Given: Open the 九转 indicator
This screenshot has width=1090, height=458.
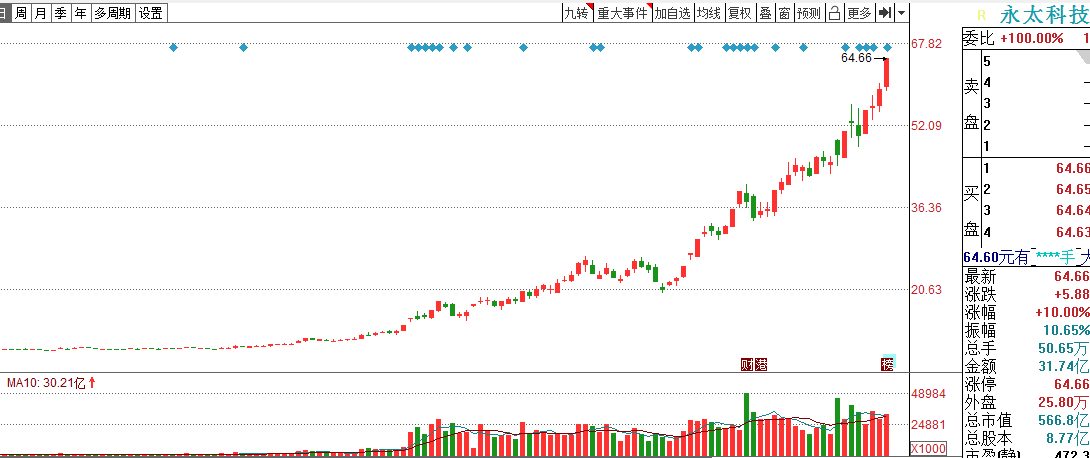Looking at the screenshot, I should tap(576, 13).
